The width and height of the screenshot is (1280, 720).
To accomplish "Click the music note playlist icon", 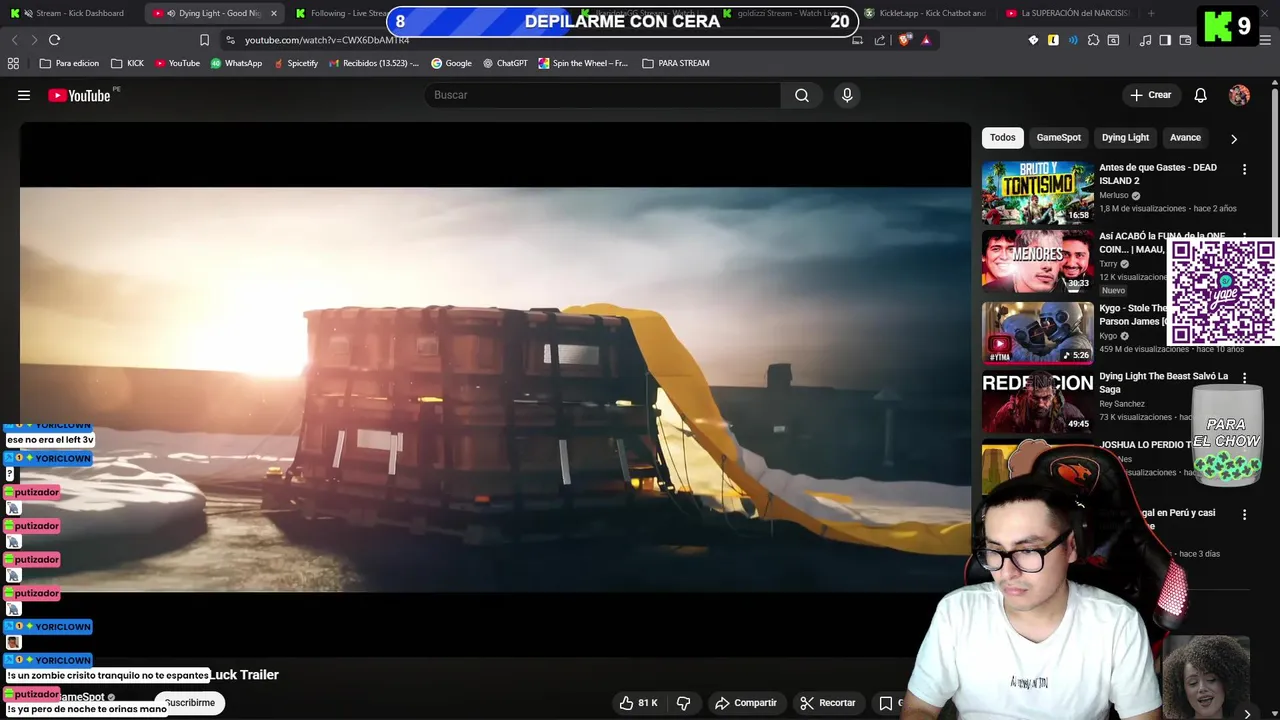I will click(x=1145, y=40).
